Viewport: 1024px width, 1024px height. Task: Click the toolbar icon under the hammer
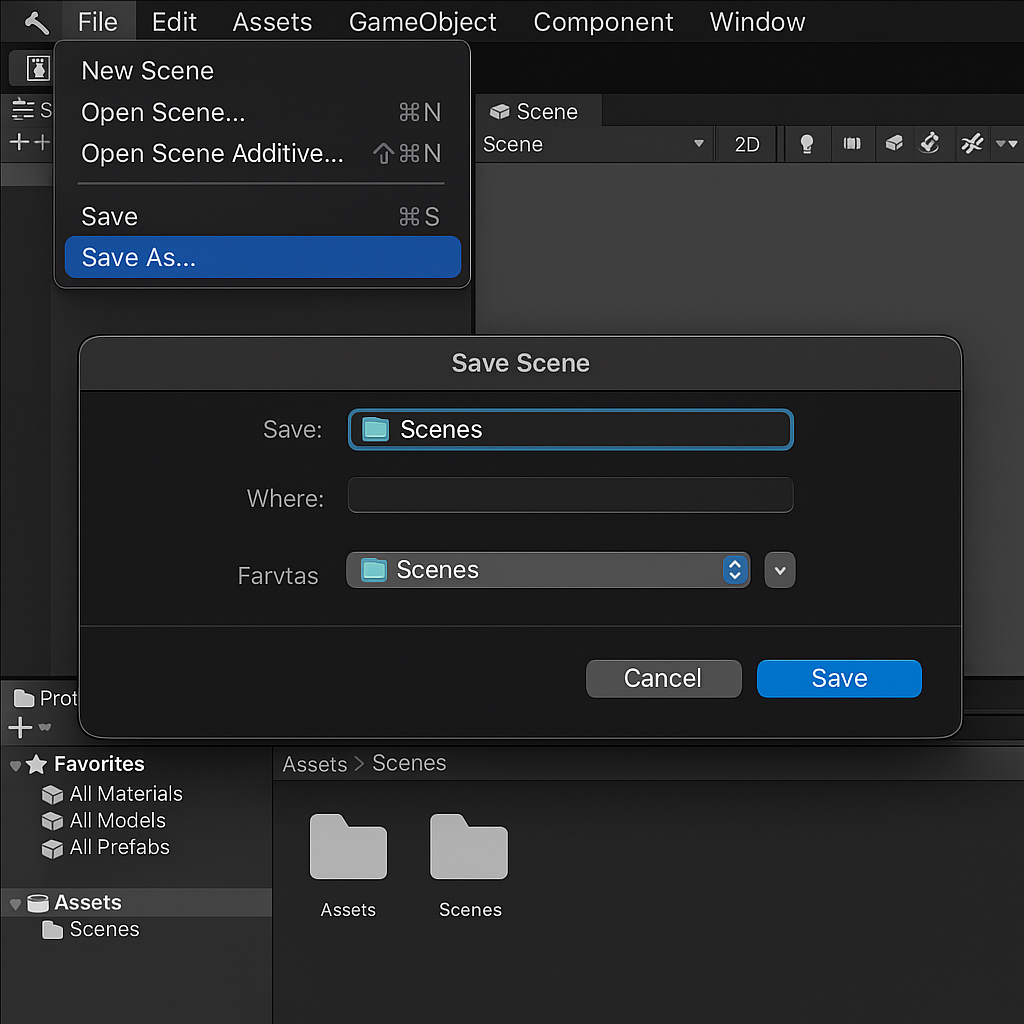pyautogui.click(x=37, y=68)
